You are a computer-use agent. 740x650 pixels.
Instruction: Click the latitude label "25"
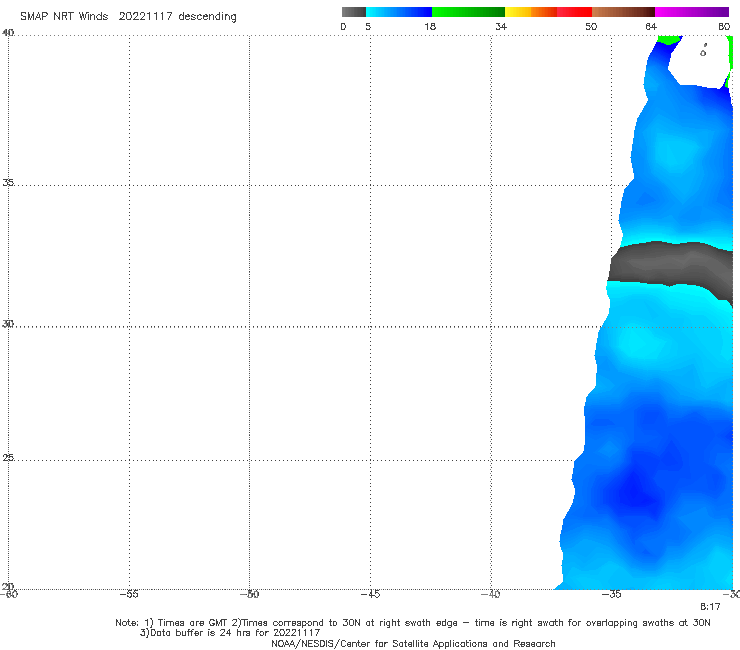pyautogui.click(x=8, y=457)
